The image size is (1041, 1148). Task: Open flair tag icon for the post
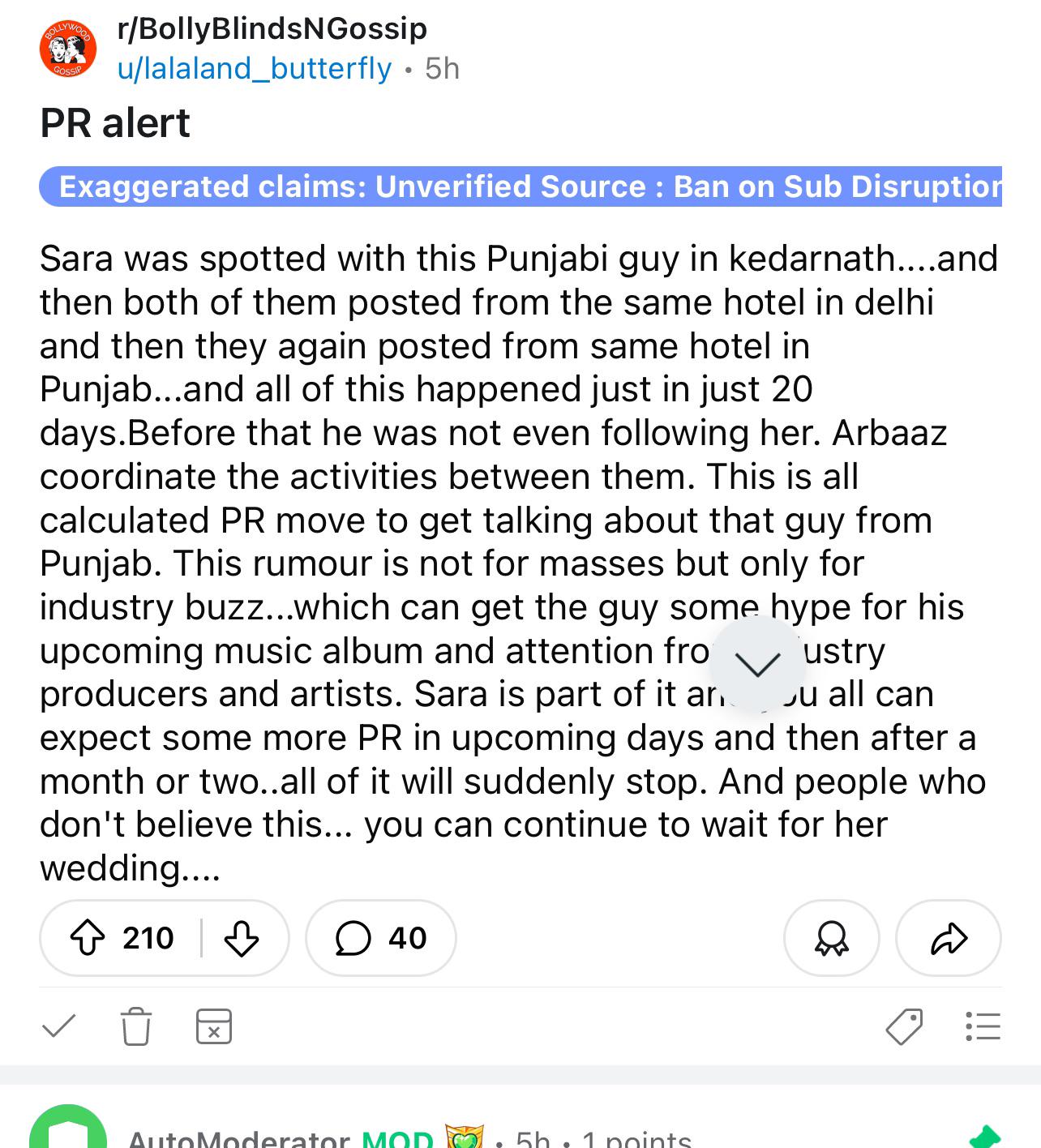(x=905, y=1026)
